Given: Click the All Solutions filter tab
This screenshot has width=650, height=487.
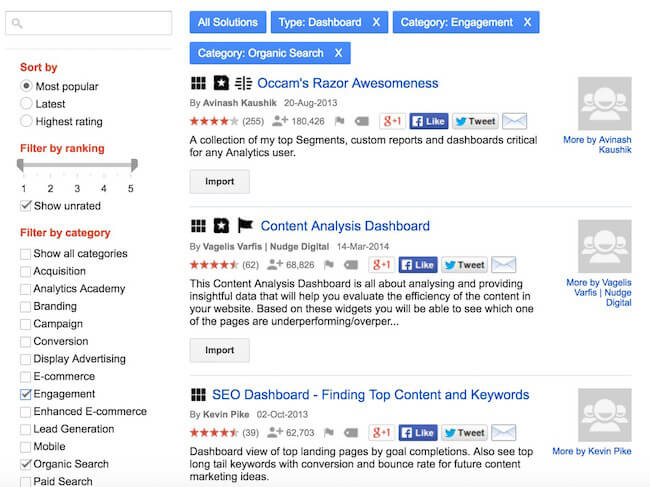Looking at the screenshot, I should (228, 22).
